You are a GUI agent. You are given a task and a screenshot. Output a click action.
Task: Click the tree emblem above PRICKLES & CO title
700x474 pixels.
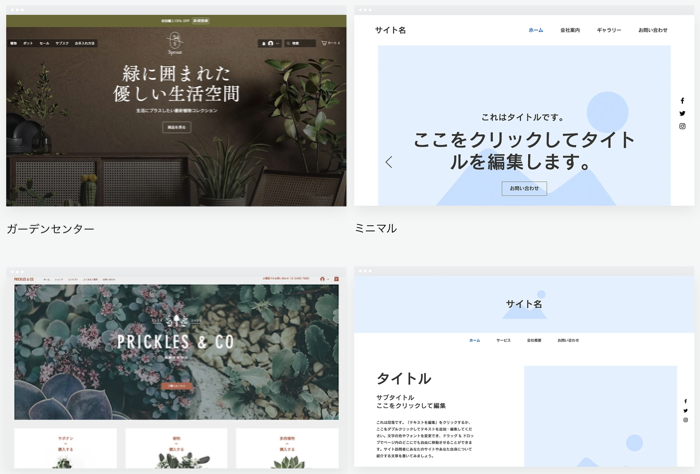(x=176, y=321)
